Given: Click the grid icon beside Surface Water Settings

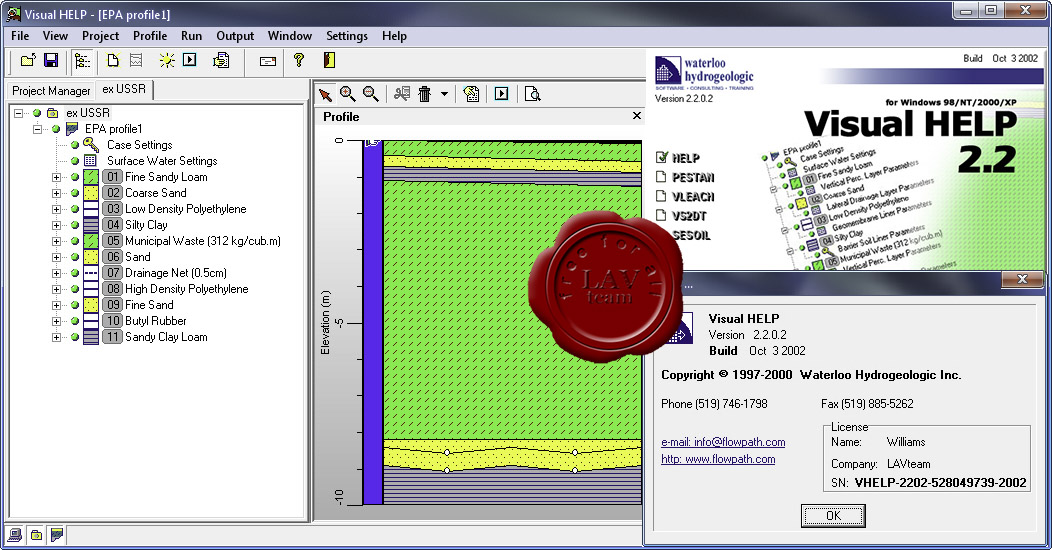Looking at the screenshot, I should tap(91, 161).
